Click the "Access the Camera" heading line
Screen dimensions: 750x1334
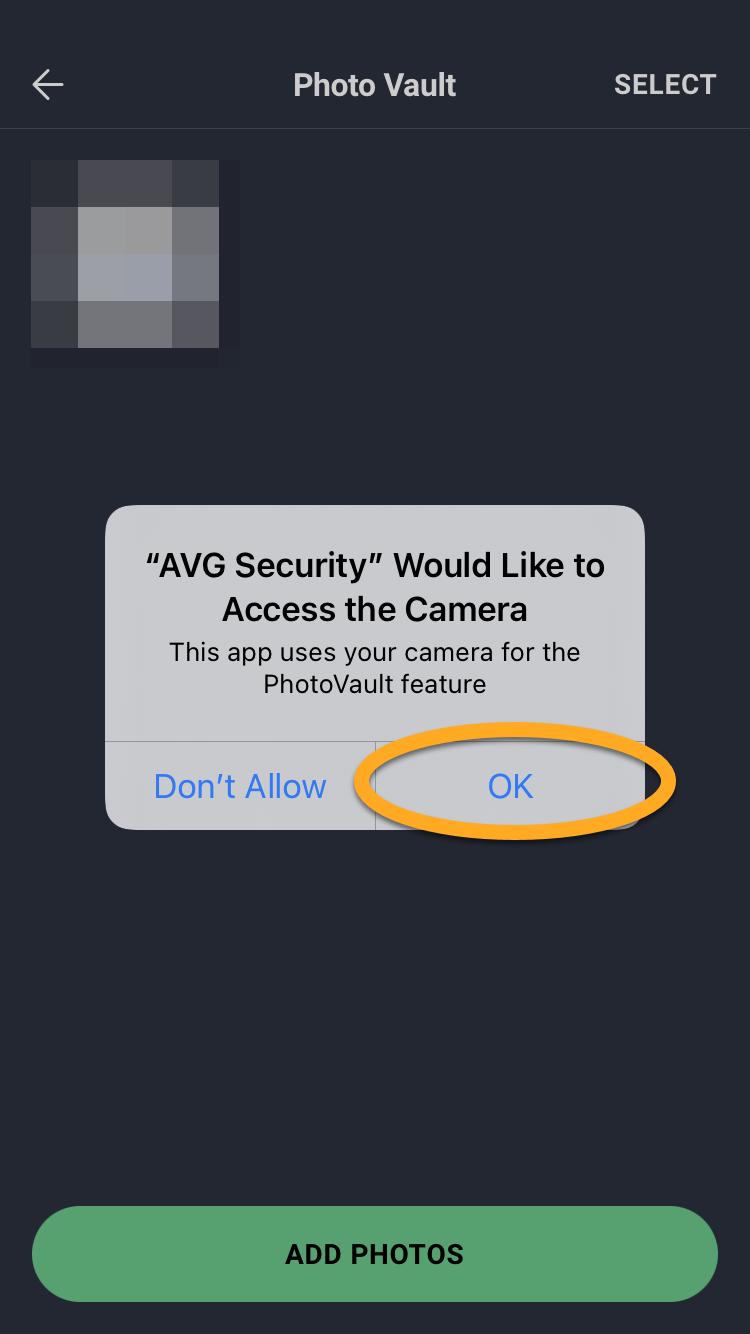tap(375, 609)
